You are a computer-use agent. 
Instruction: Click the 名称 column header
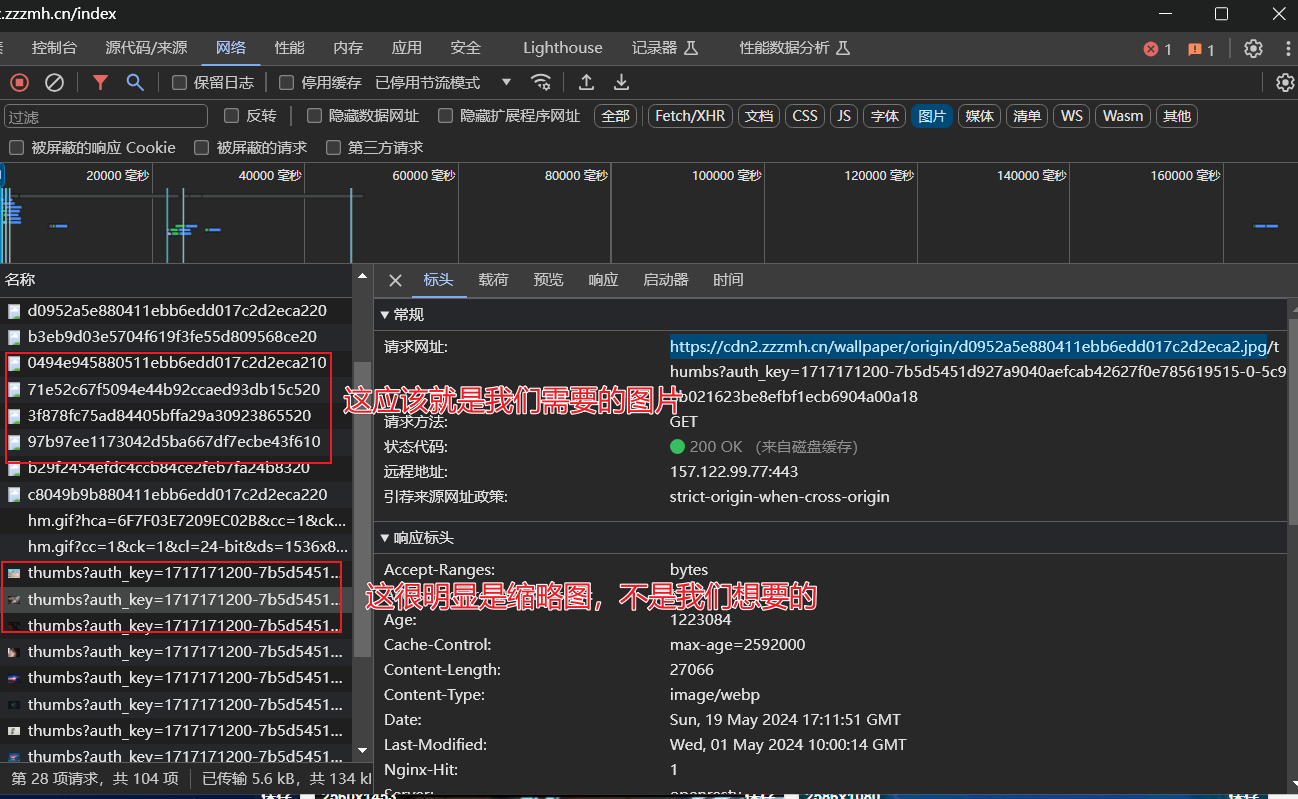click(176, 280)
